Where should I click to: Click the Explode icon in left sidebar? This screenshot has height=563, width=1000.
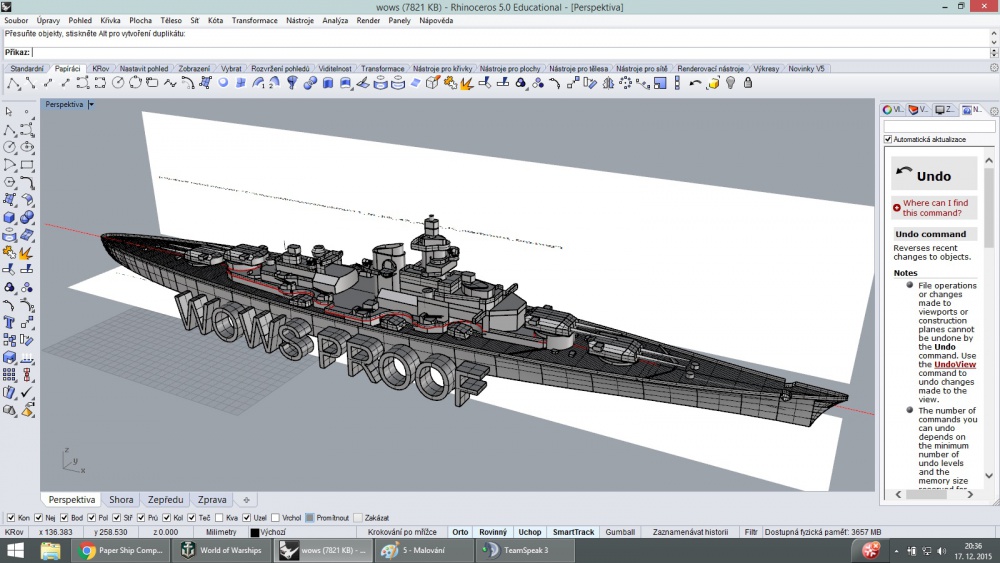point(27,252)
